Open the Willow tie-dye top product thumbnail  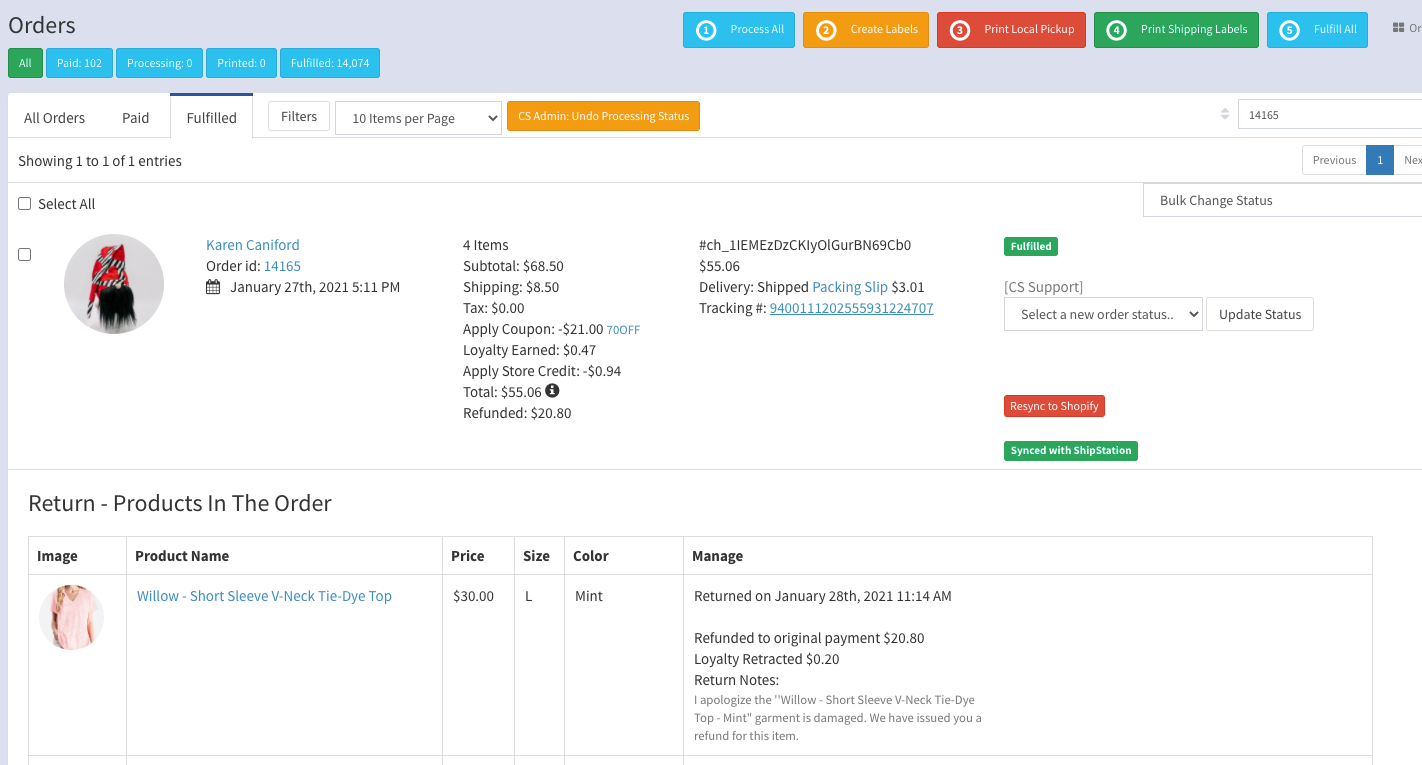(x=72, y=617)
